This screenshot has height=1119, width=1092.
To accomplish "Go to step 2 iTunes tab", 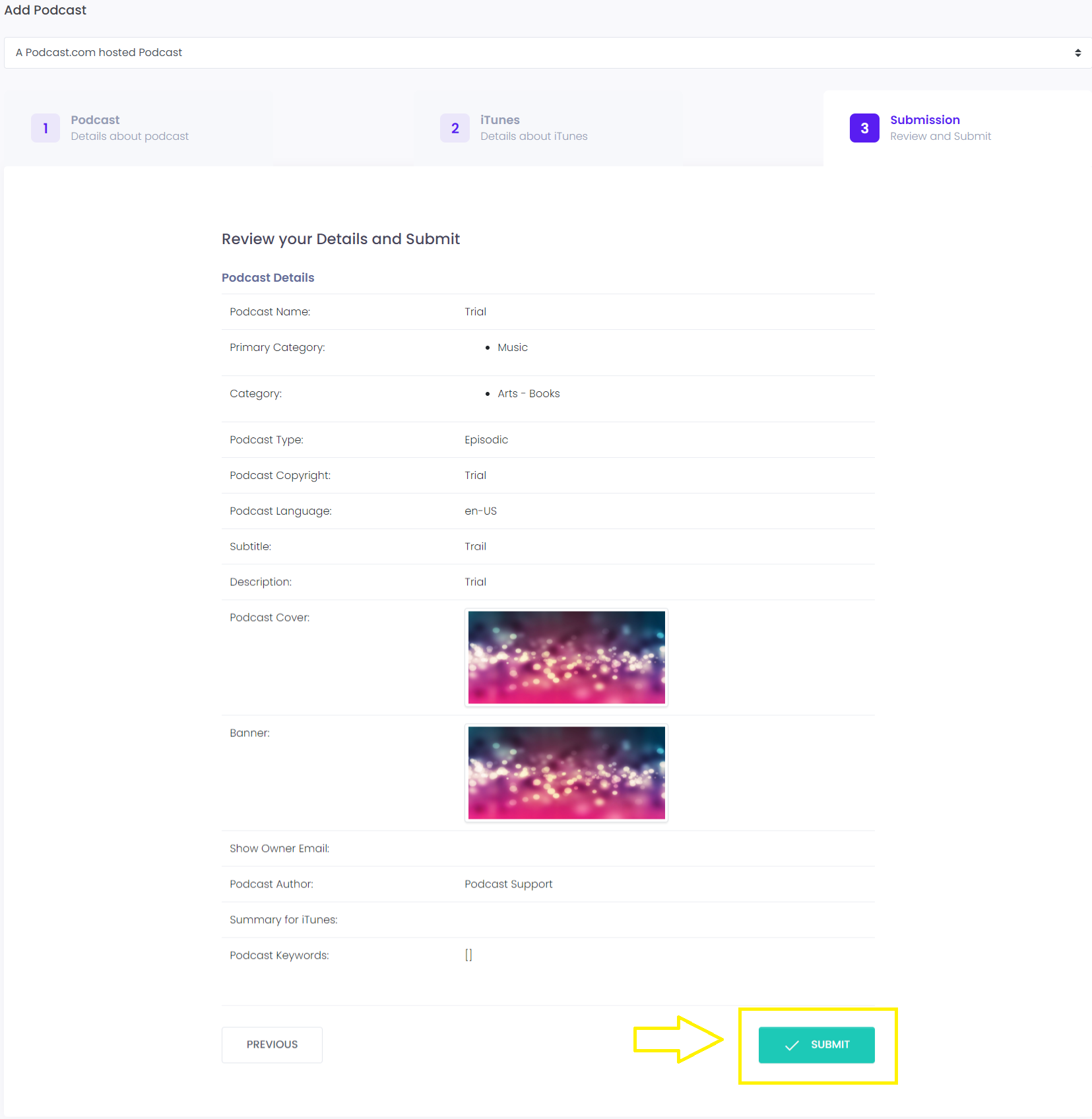I will point(548,128).
